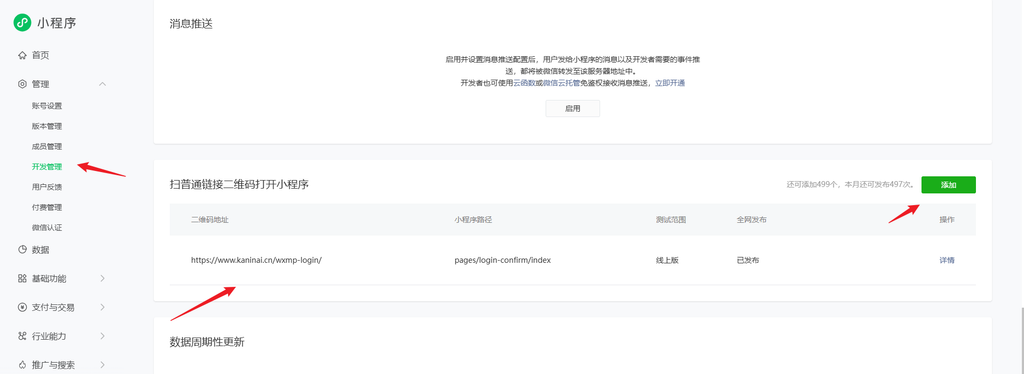Image resolution: width=1024 pixels, height=374 pixels.
Task: Open 成员管理 in the sidebar
Action: 47,146
